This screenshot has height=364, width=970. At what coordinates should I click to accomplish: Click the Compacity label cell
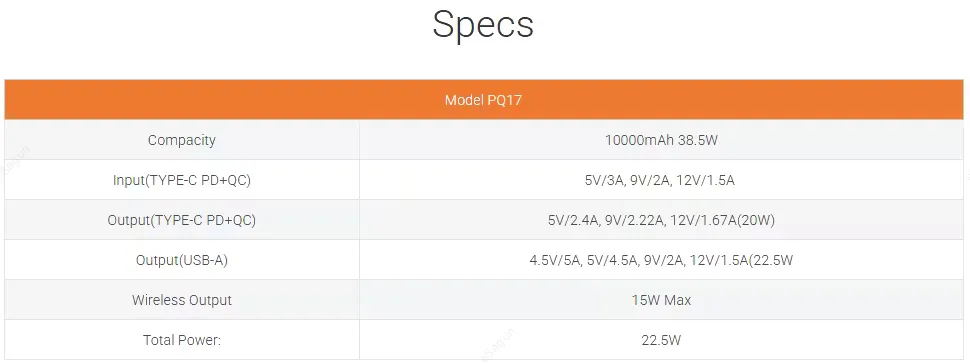click(182, 140)
